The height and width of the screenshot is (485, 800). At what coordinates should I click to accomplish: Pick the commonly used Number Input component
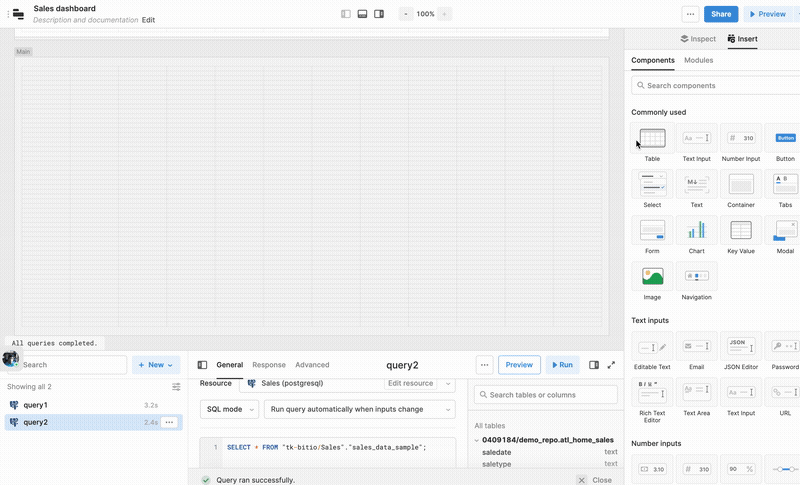[x=741, y=138]
